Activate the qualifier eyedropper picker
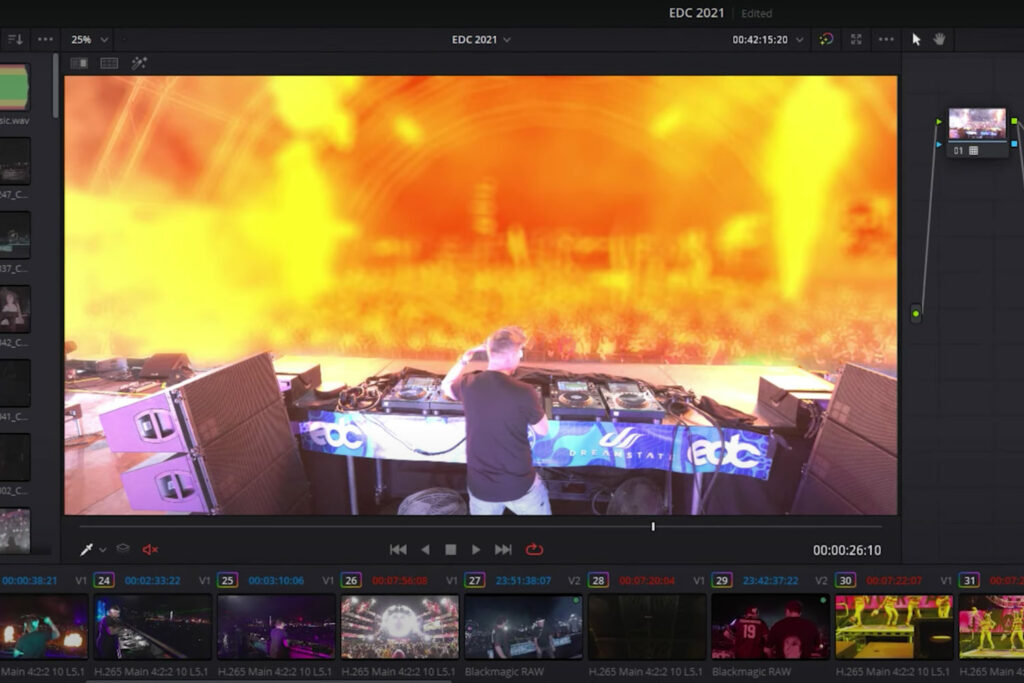This screenshot has height=683, width=1024. tap(88, 549)
